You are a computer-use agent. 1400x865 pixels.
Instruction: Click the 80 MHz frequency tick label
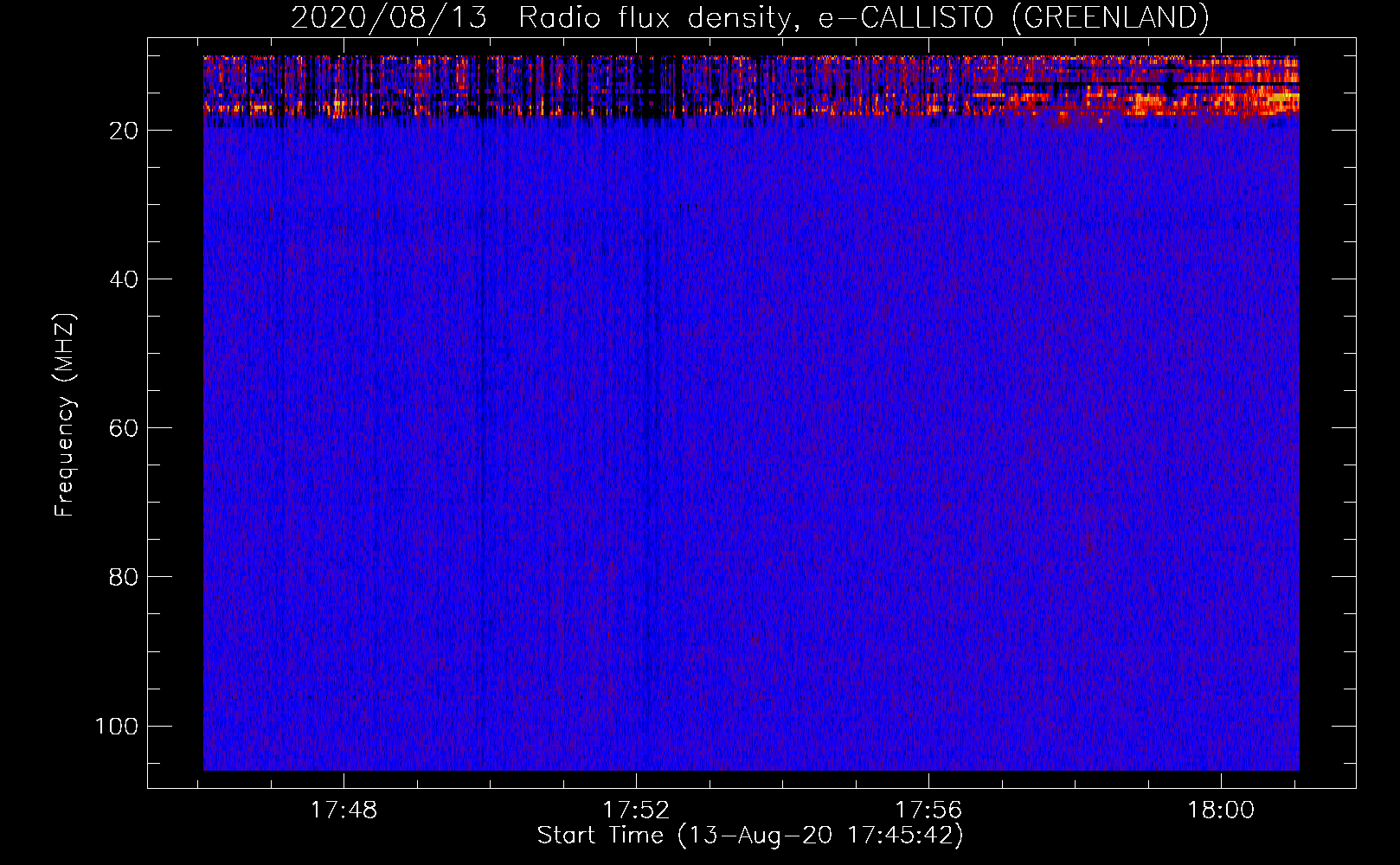[x=124, y=577]
